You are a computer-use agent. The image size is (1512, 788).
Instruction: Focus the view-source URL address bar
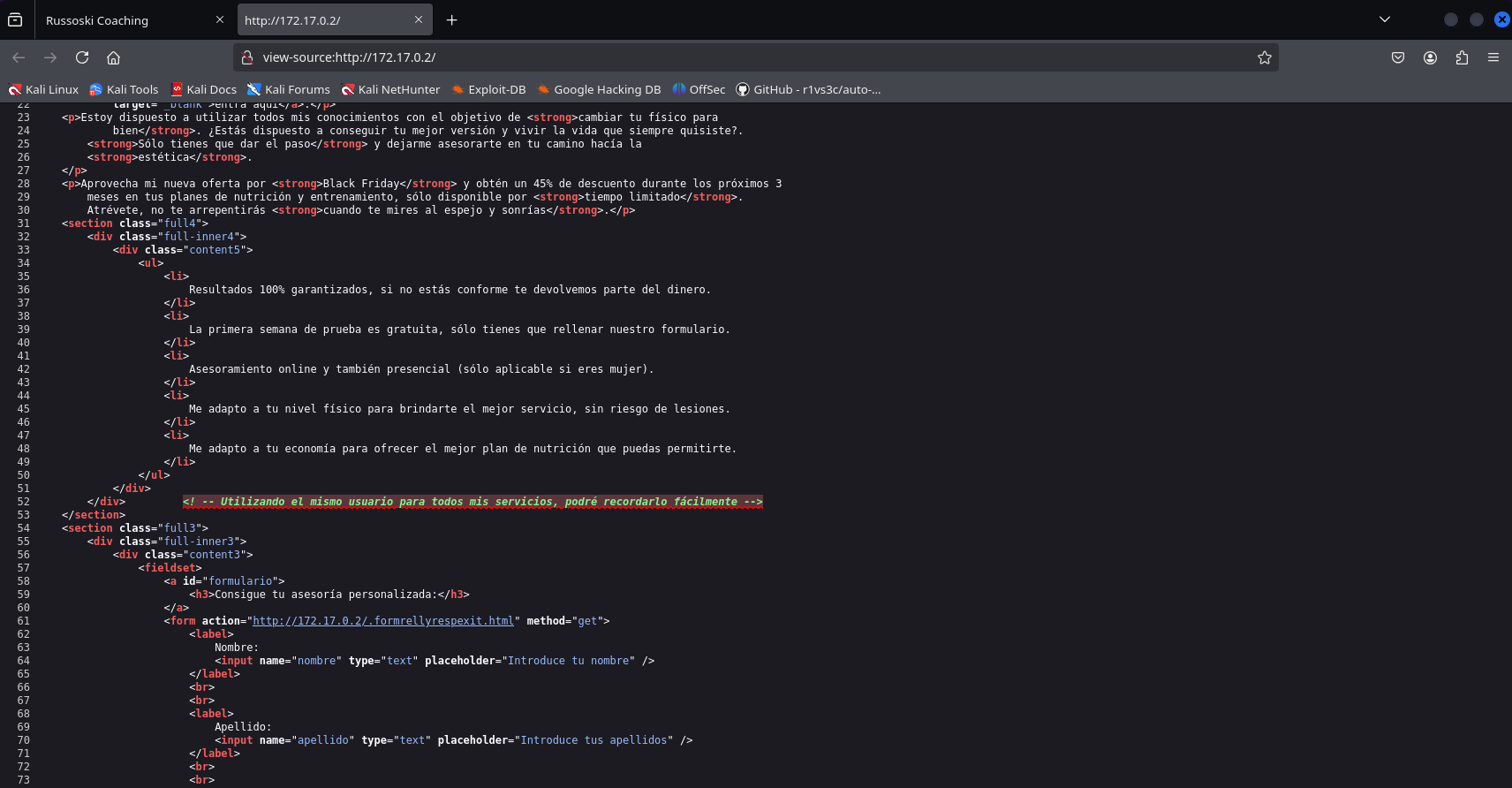click(755, 57)
